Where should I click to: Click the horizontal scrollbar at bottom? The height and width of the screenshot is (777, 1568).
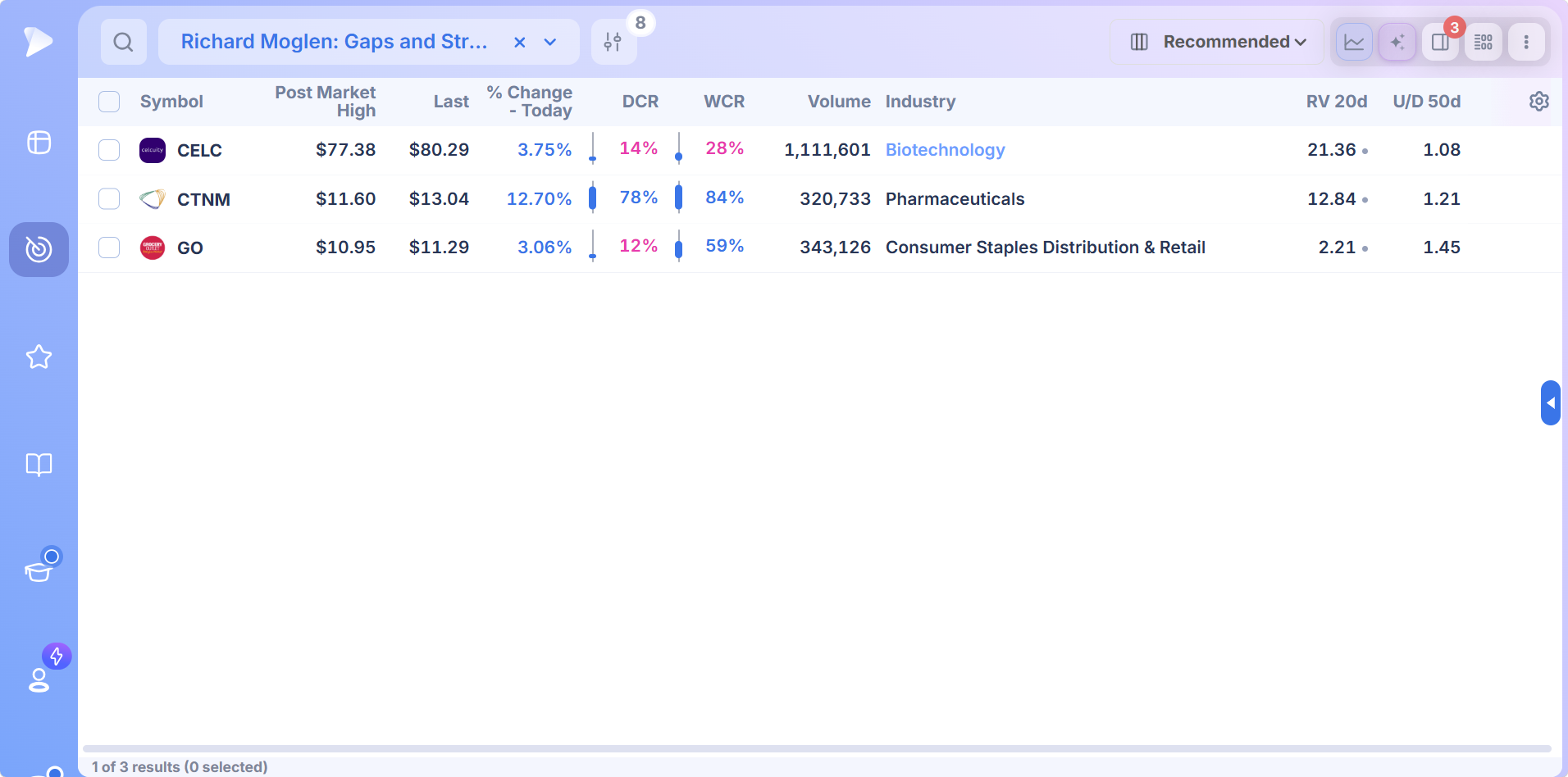click(817, 748)
